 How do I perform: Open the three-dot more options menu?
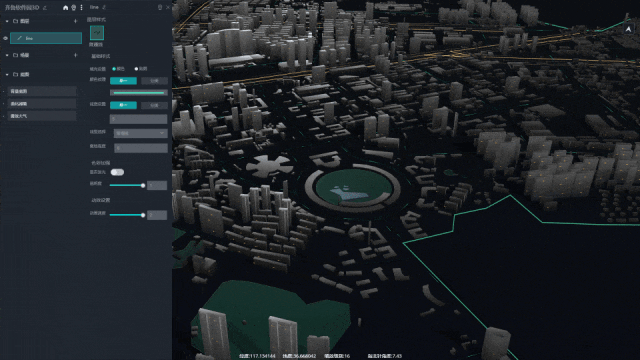81,7
